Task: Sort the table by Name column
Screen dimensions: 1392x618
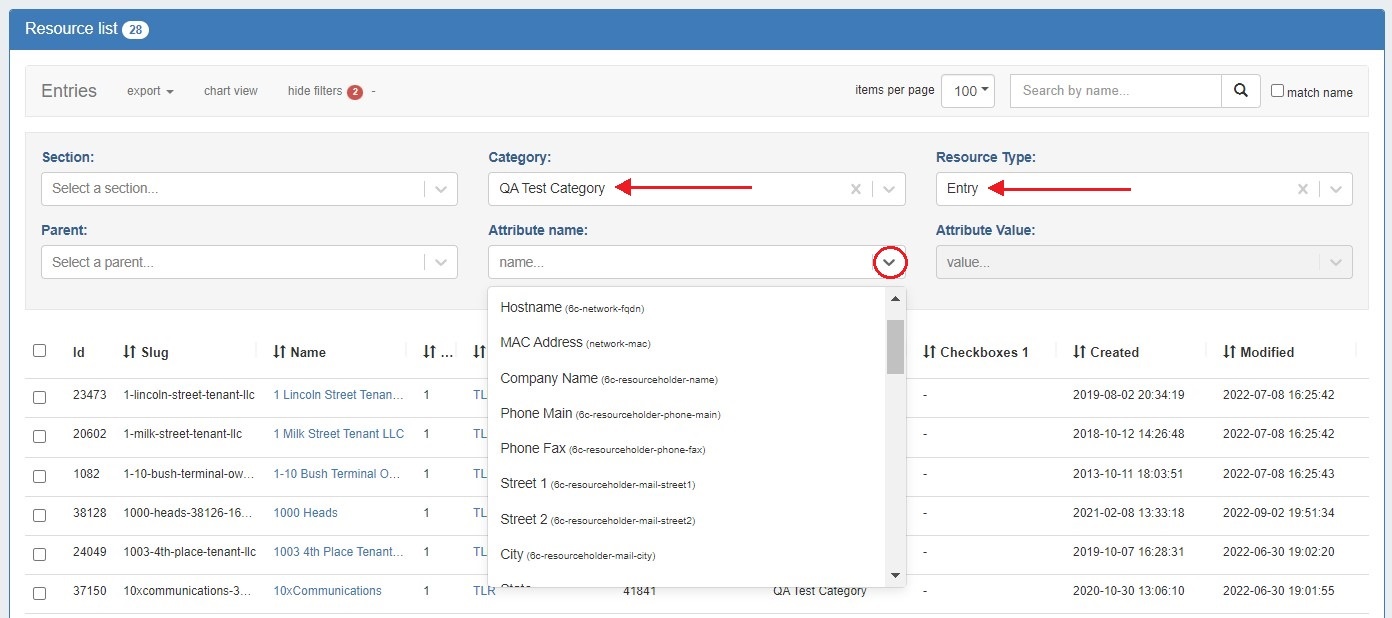Action: [x=299, y=352]
